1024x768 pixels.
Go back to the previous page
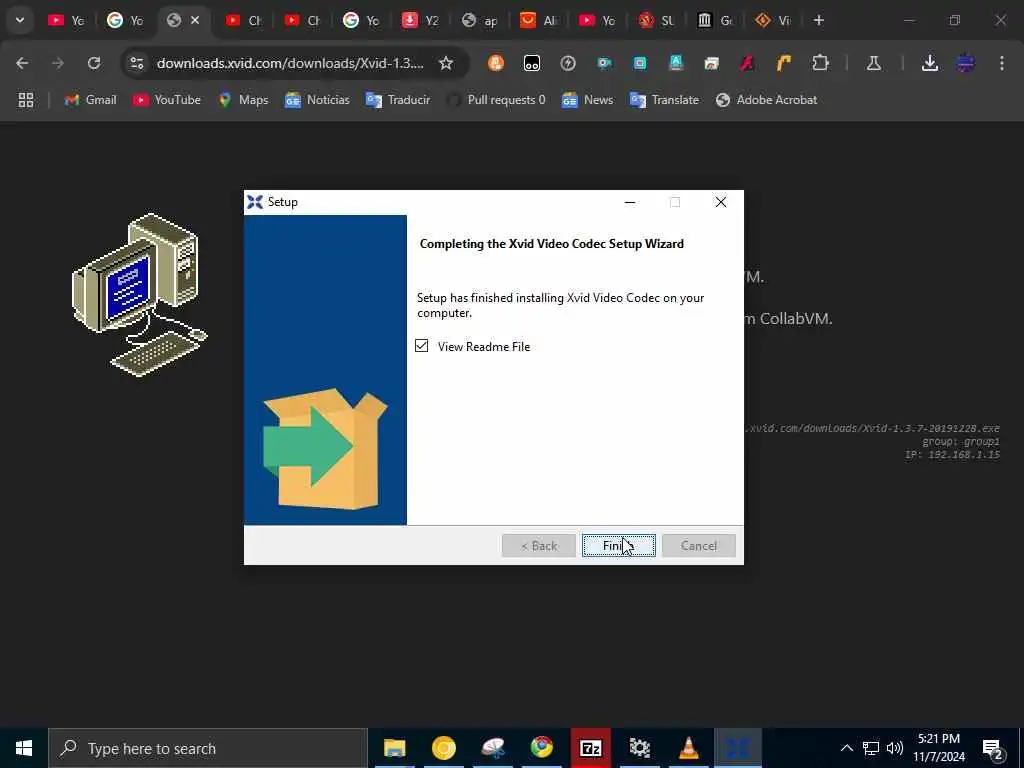point(22,63)
